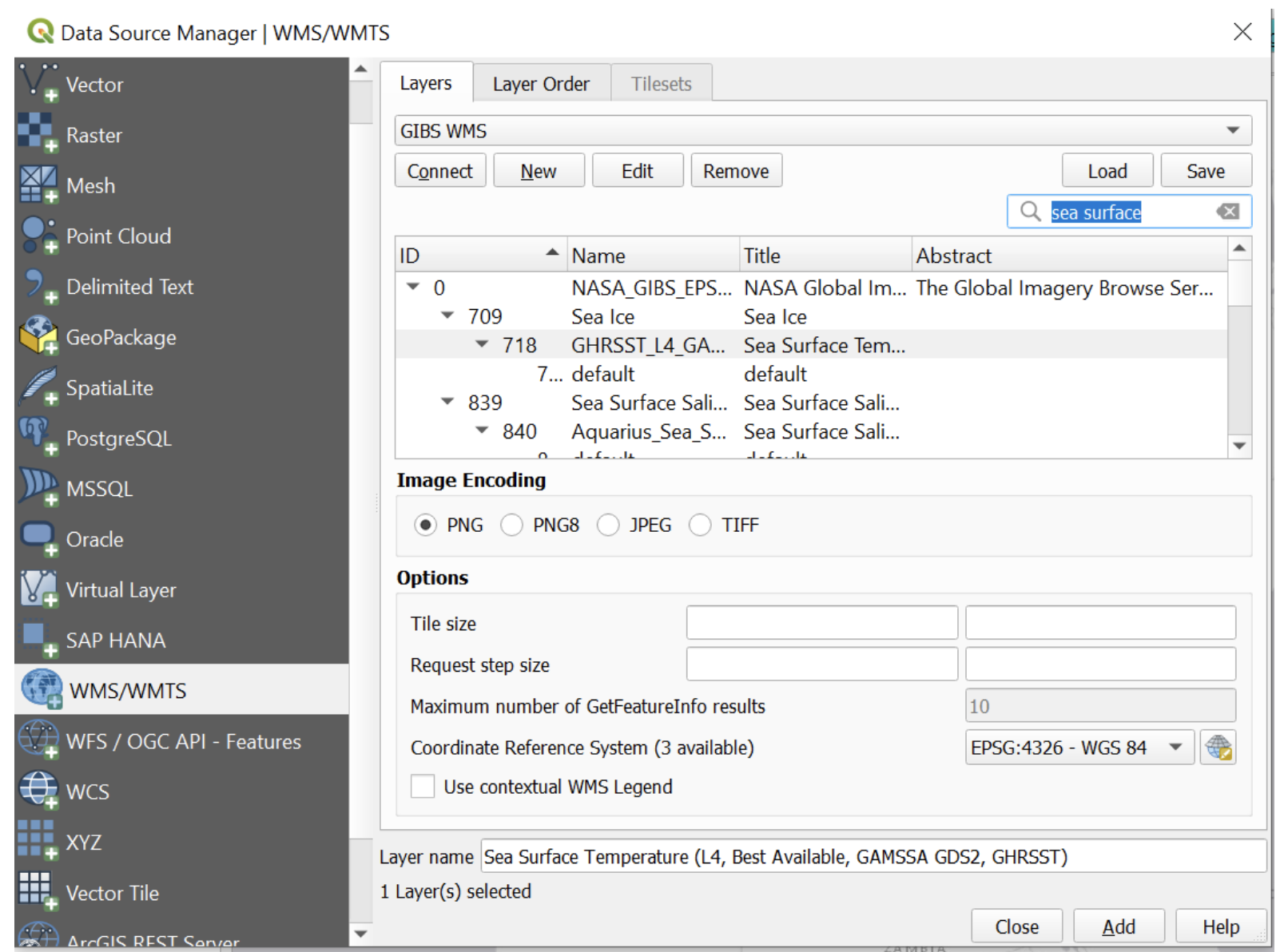This screenshot has width=1280, height=952.
Task: Collapse the 839 Sea Surface Salinity node
Action: point(447,402)
